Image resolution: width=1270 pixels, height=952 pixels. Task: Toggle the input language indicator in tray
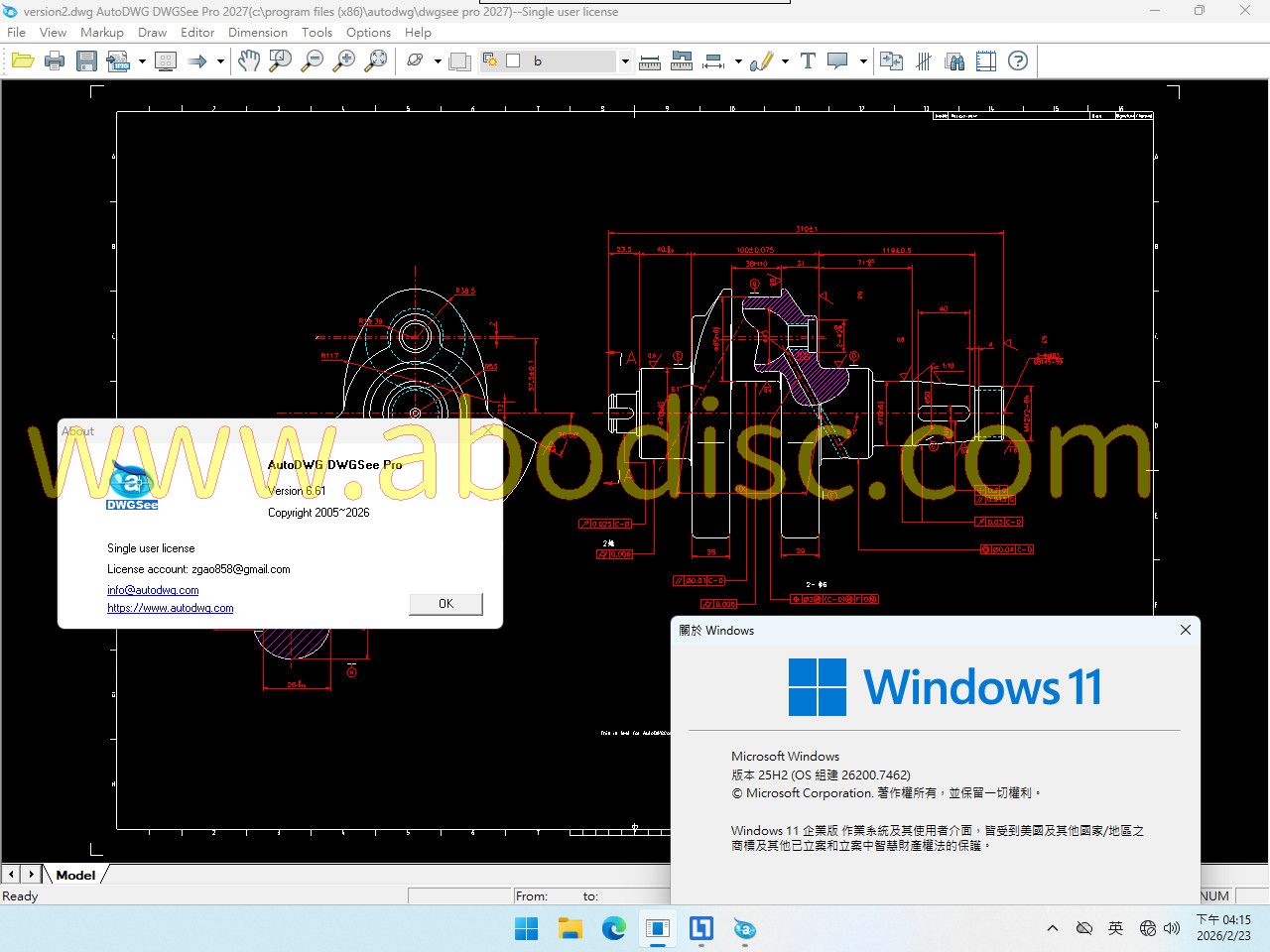[x=1115, y=928]
